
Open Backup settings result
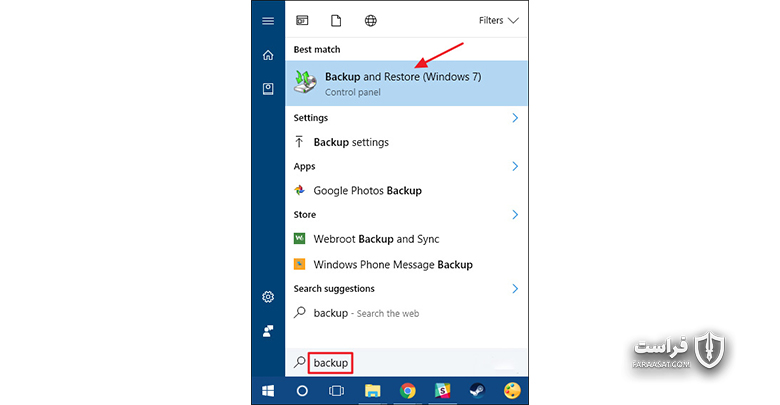[x=406, y=142]
